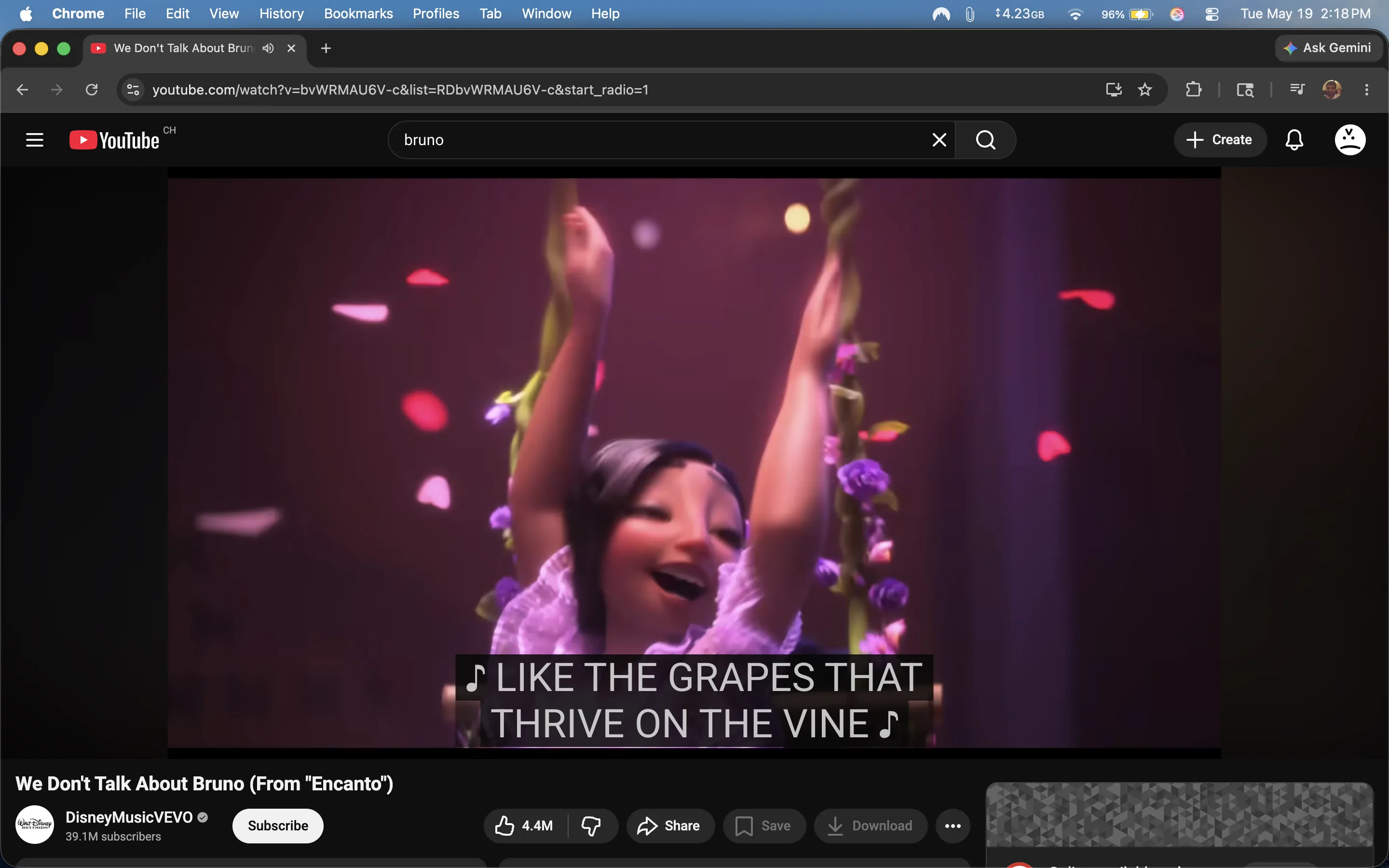
Task: Open the media controls icon
Action: [1297, 89]
